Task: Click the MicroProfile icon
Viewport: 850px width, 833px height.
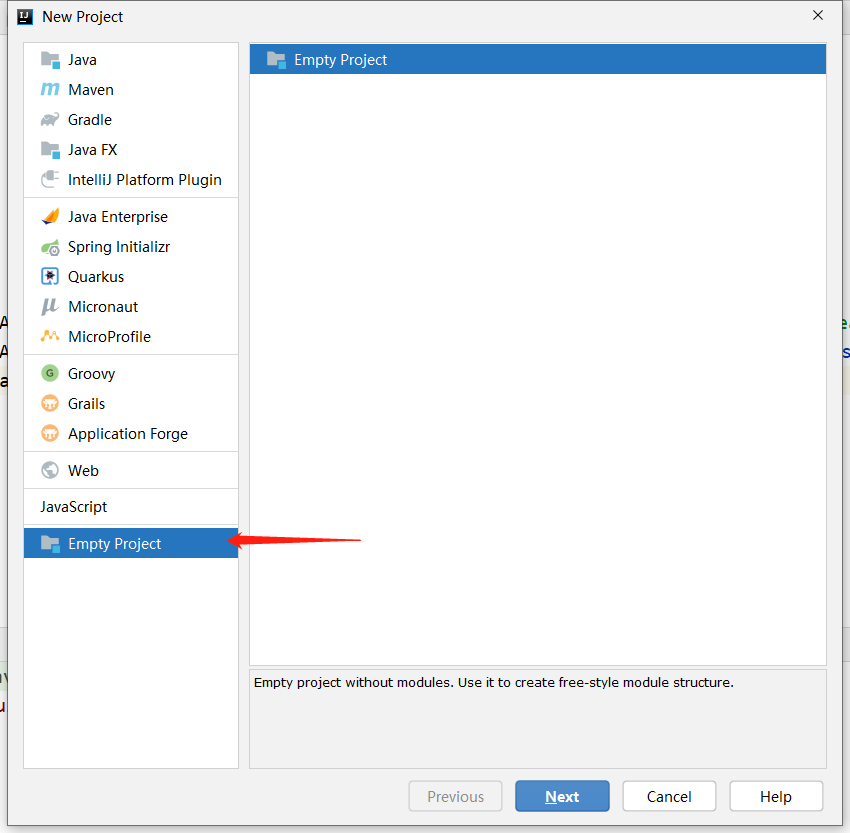Action: point(50,337)
